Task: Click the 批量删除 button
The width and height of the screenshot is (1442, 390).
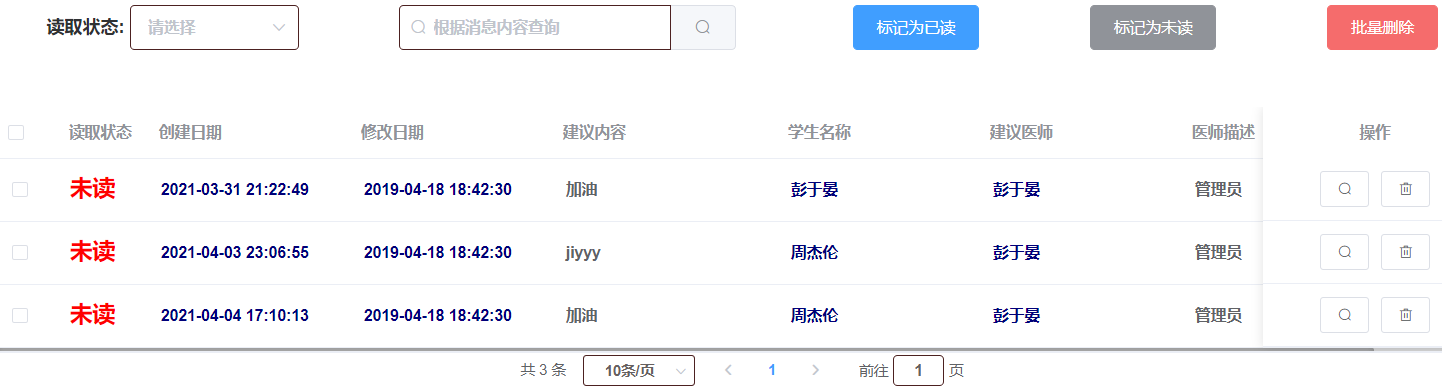Action: click(1382, 28)
